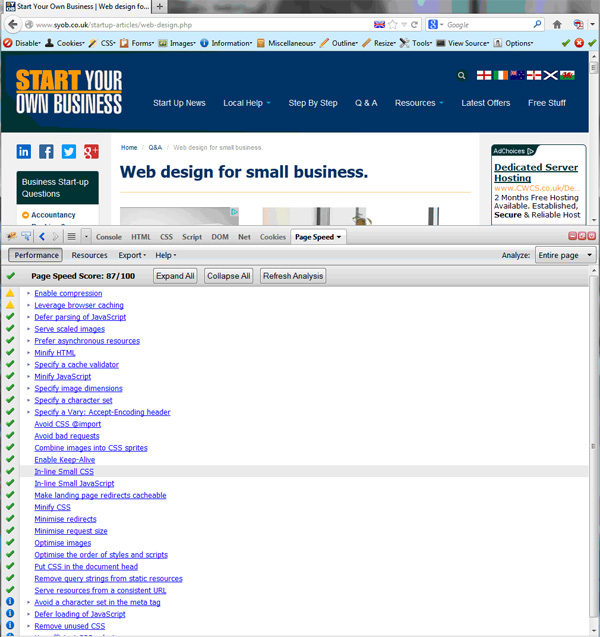The height and width of the screenshot is (637, 600).
Task: Click the website search magnifier icon
Action: point(461,76)
